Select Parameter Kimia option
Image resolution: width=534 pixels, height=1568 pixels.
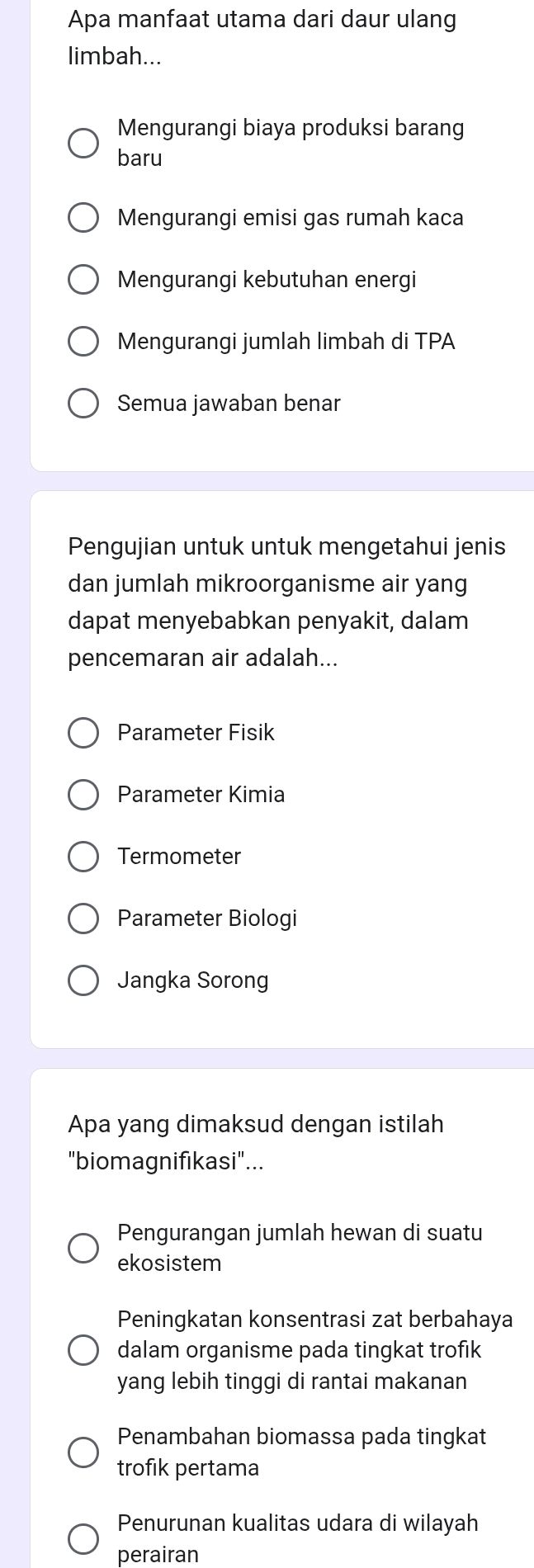pyautogui.click(x=83, y=795)
